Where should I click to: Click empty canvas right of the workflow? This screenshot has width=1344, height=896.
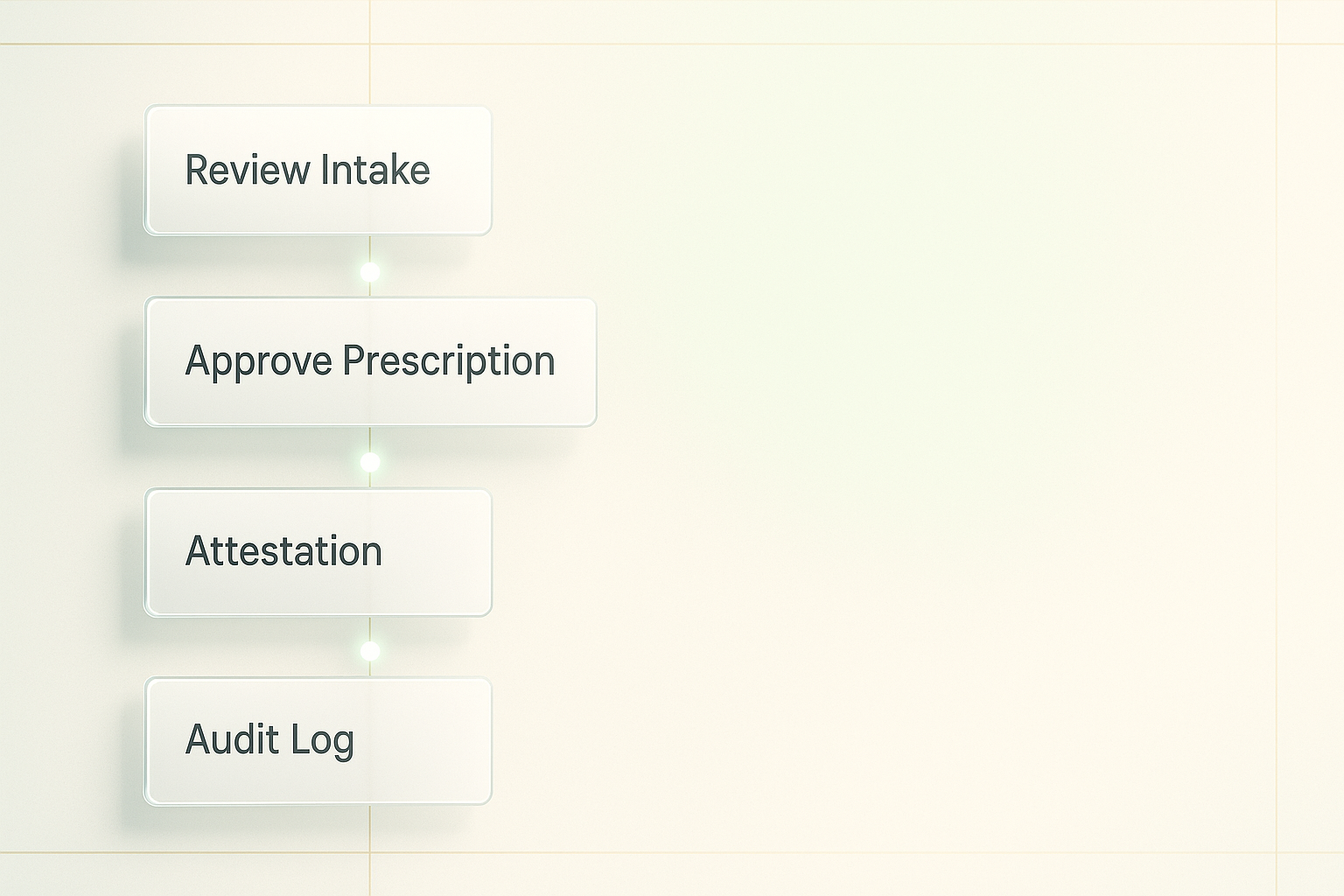919,437
